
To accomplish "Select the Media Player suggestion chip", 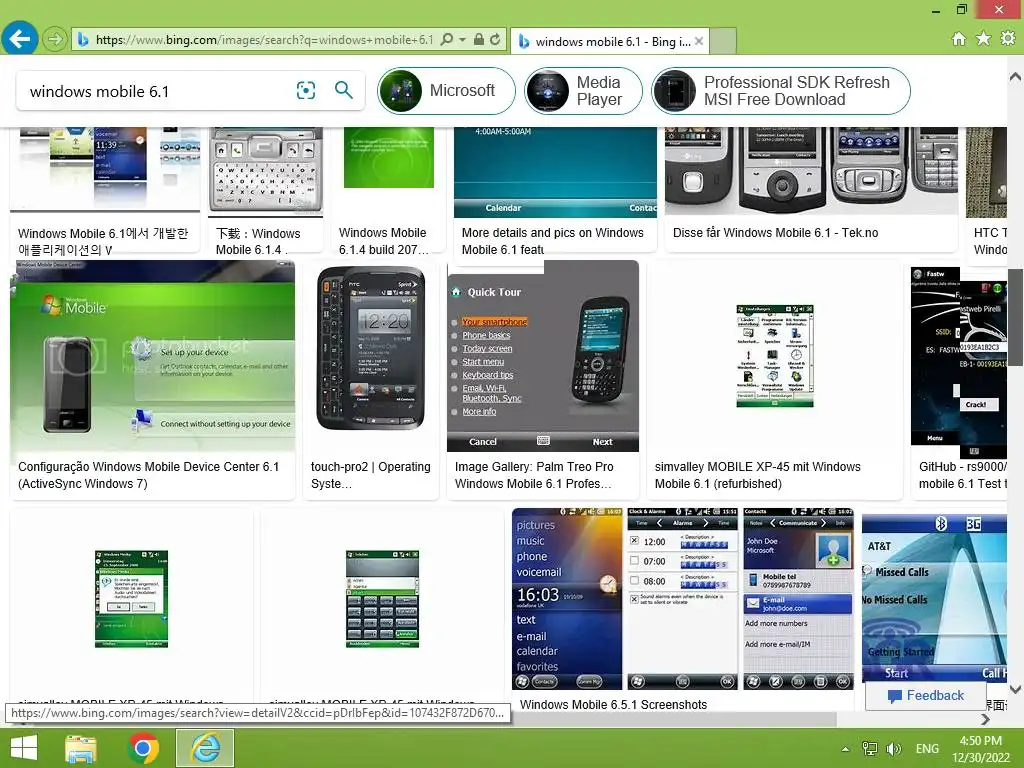I will coord(584,91).
